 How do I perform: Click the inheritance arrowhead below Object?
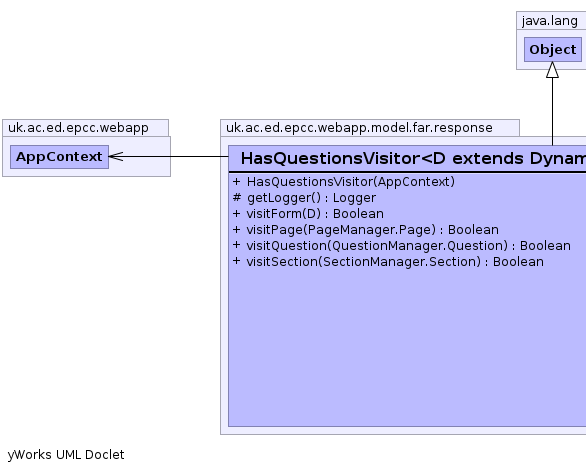552,70
